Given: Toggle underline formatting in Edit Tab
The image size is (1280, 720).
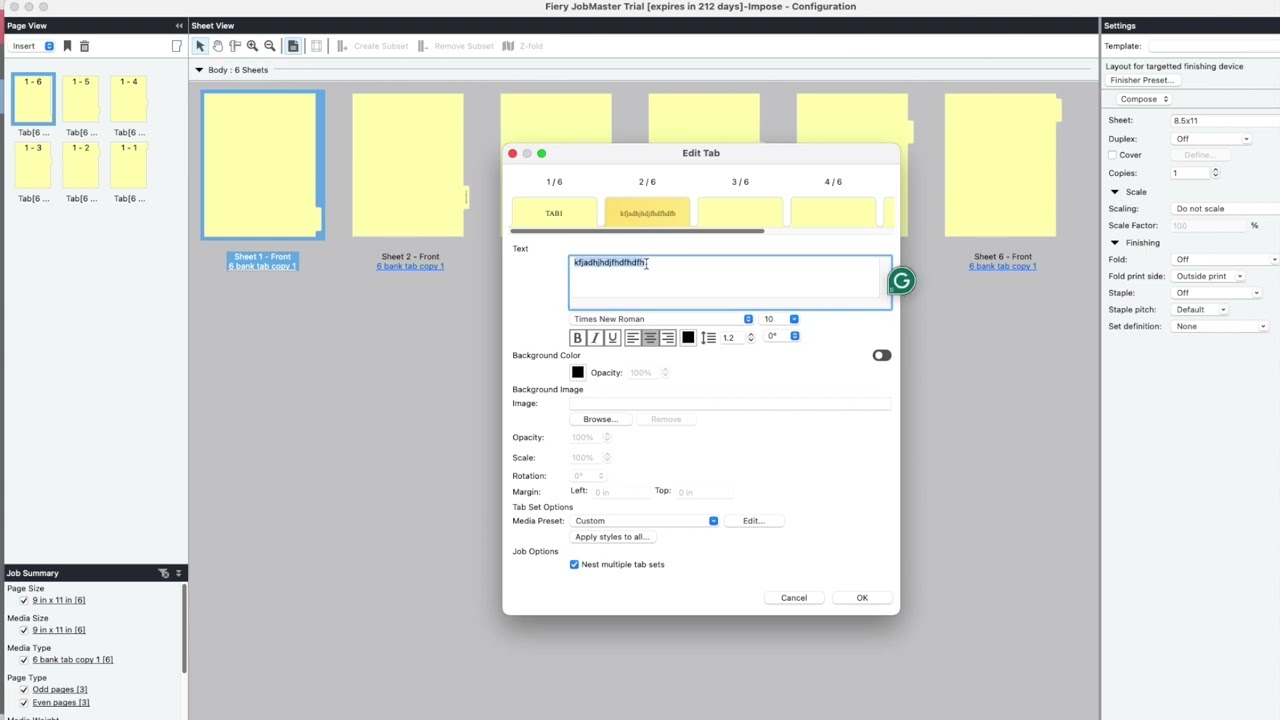Looking at the screenshot, I should point(613,338).
